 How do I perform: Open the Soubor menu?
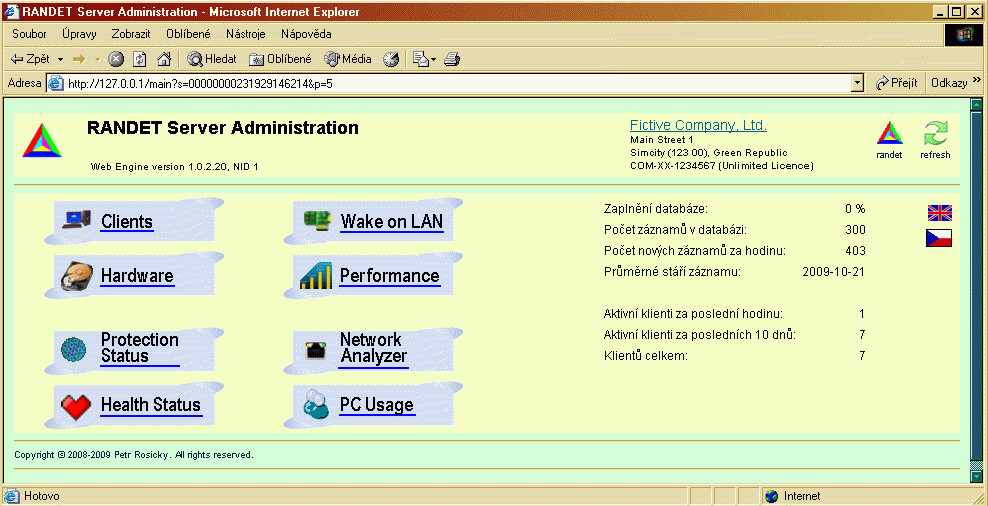29,34
